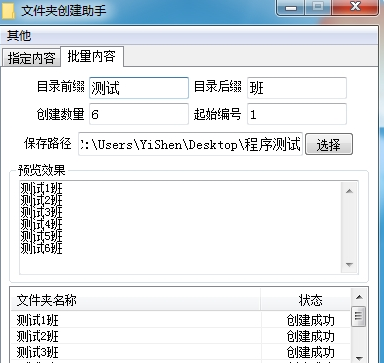The width and height of the screenshot is (384, 363).
Task: Click the results list scrollbar up arrow
Action: pyautogui.click(x=359, y=297)
